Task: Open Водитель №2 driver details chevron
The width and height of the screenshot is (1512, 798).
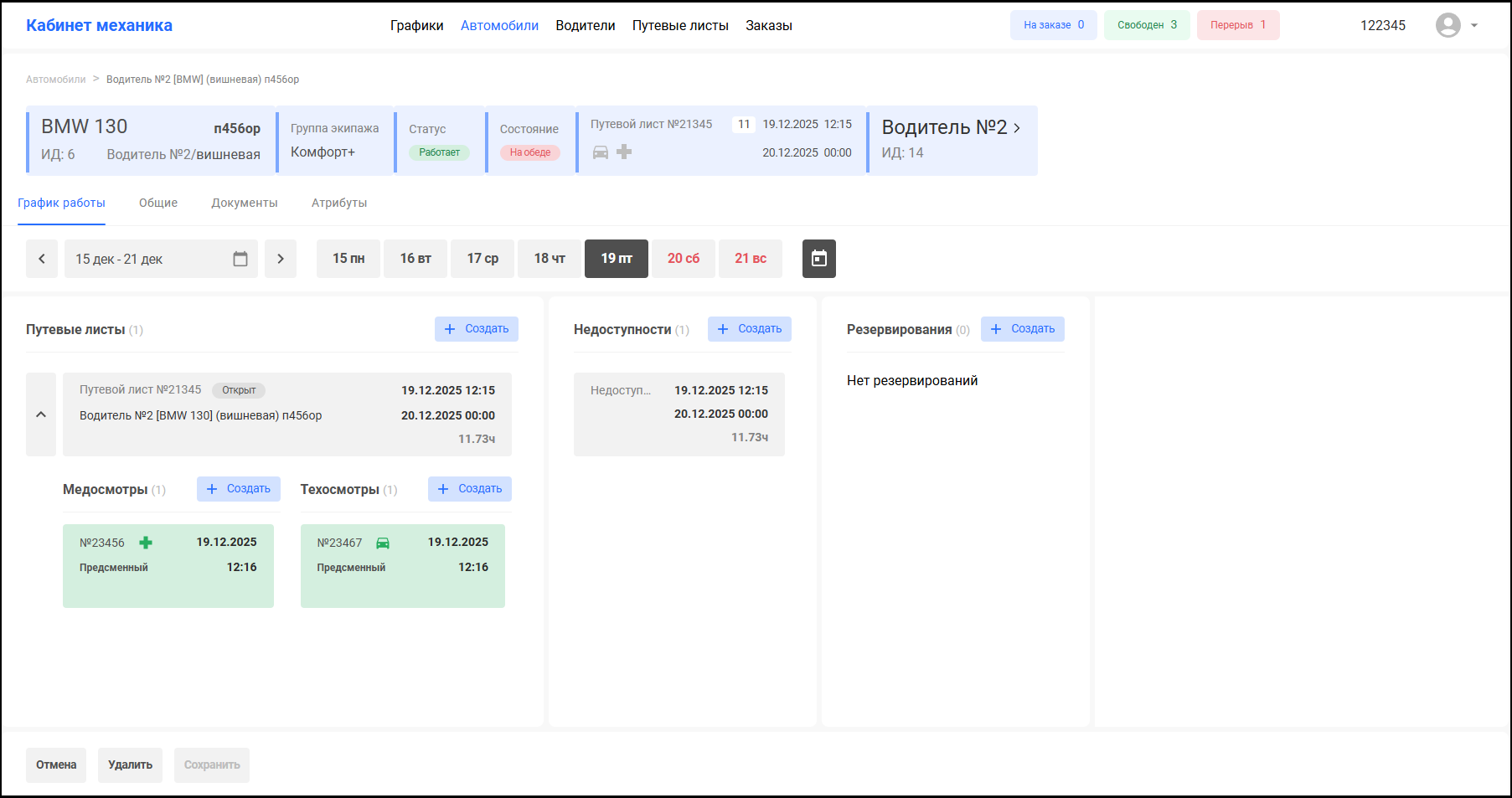Action: click(x=1017, y=128)
